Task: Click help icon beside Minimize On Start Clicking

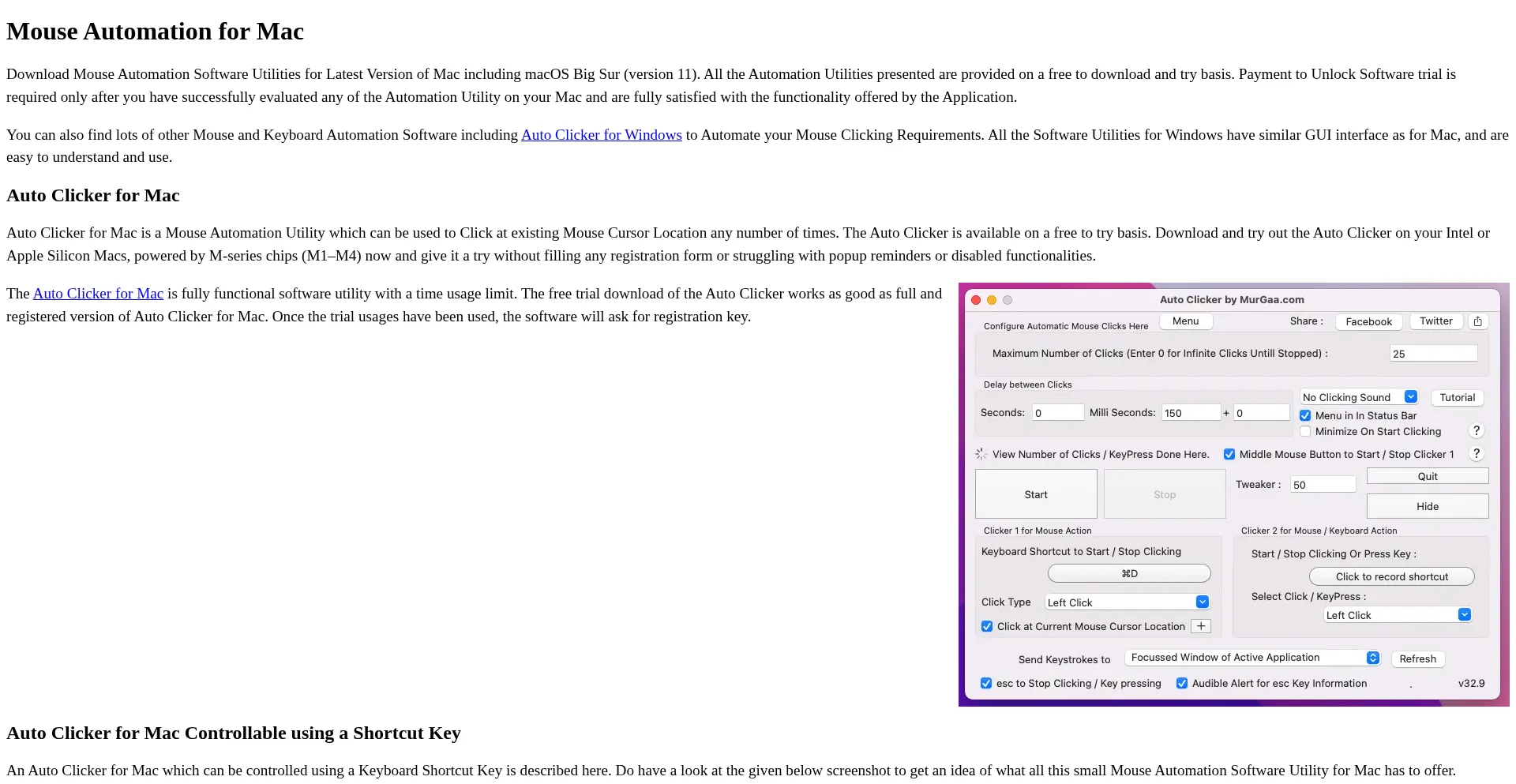Action: (1476, 431)
